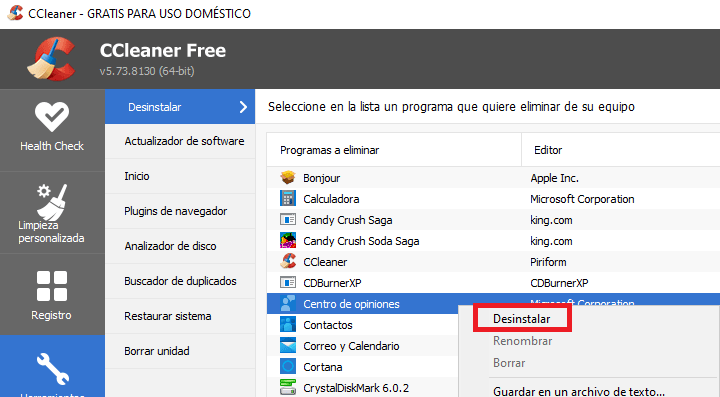The height and width of the screenshot is (397, 720).
Task: Select the Correo y Calendario icon
Action: [x=288, y=346]
